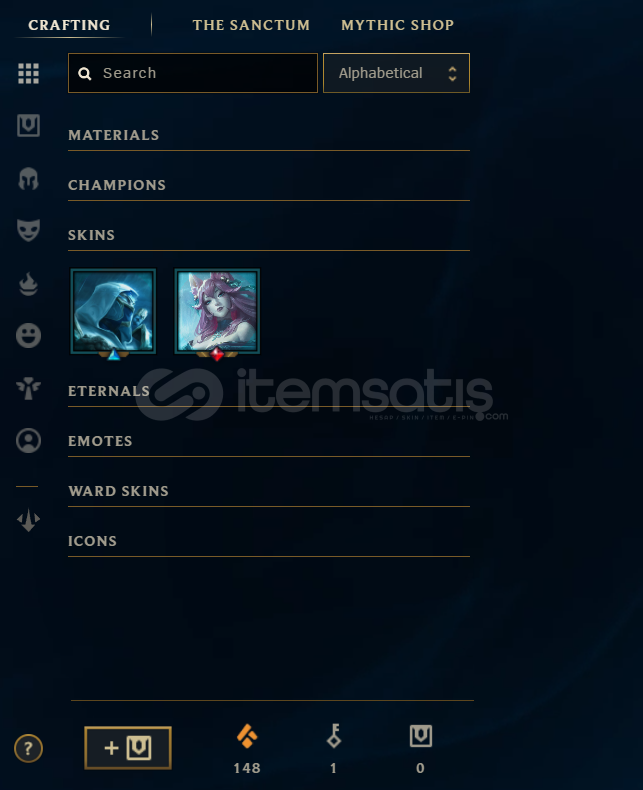Filter loot by the chest materials icon
This screenshot has height=790, width=643.
(x=28, y=125)
